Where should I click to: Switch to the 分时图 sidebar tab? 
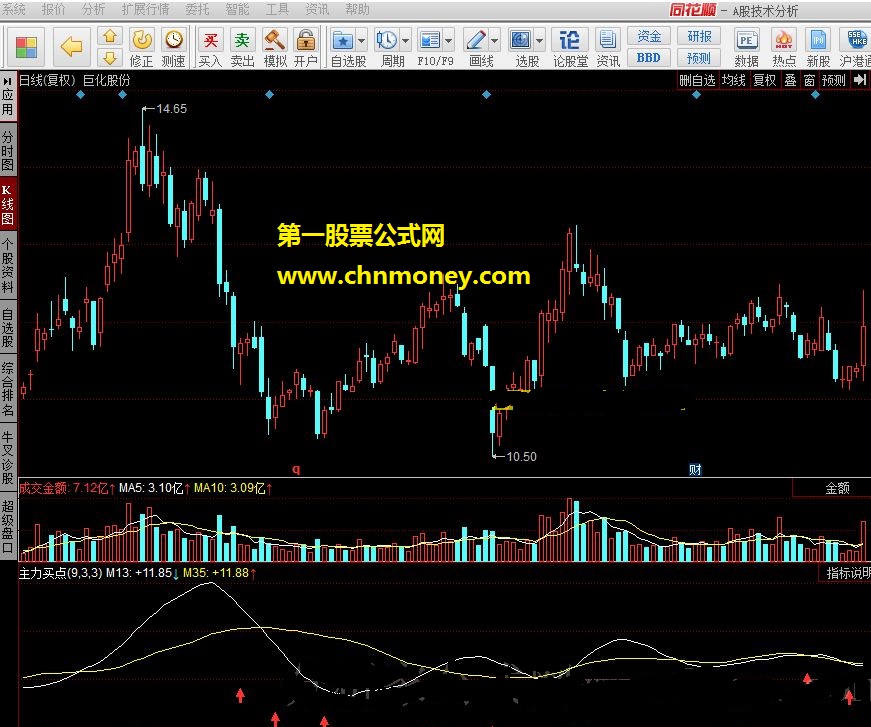tap(7, 151)
